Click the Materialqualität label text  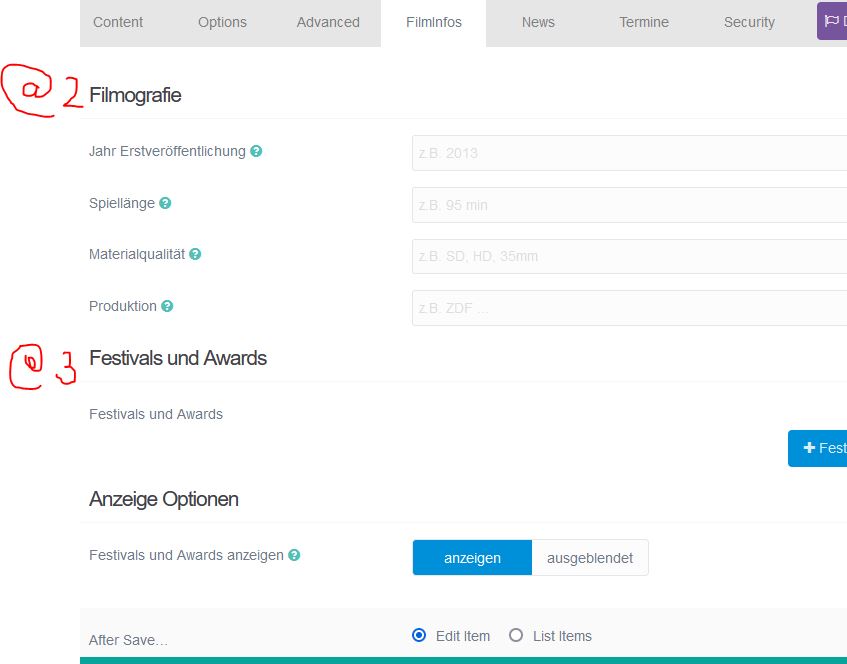pos(137,254)
